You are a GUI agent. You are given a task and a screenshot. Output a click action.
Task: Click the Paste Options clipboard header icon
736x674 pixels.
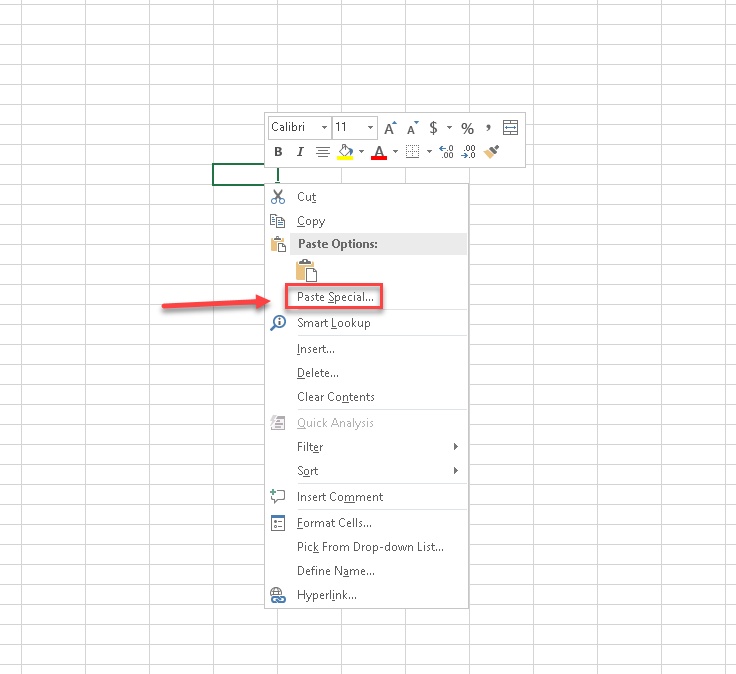click(278, 244)
